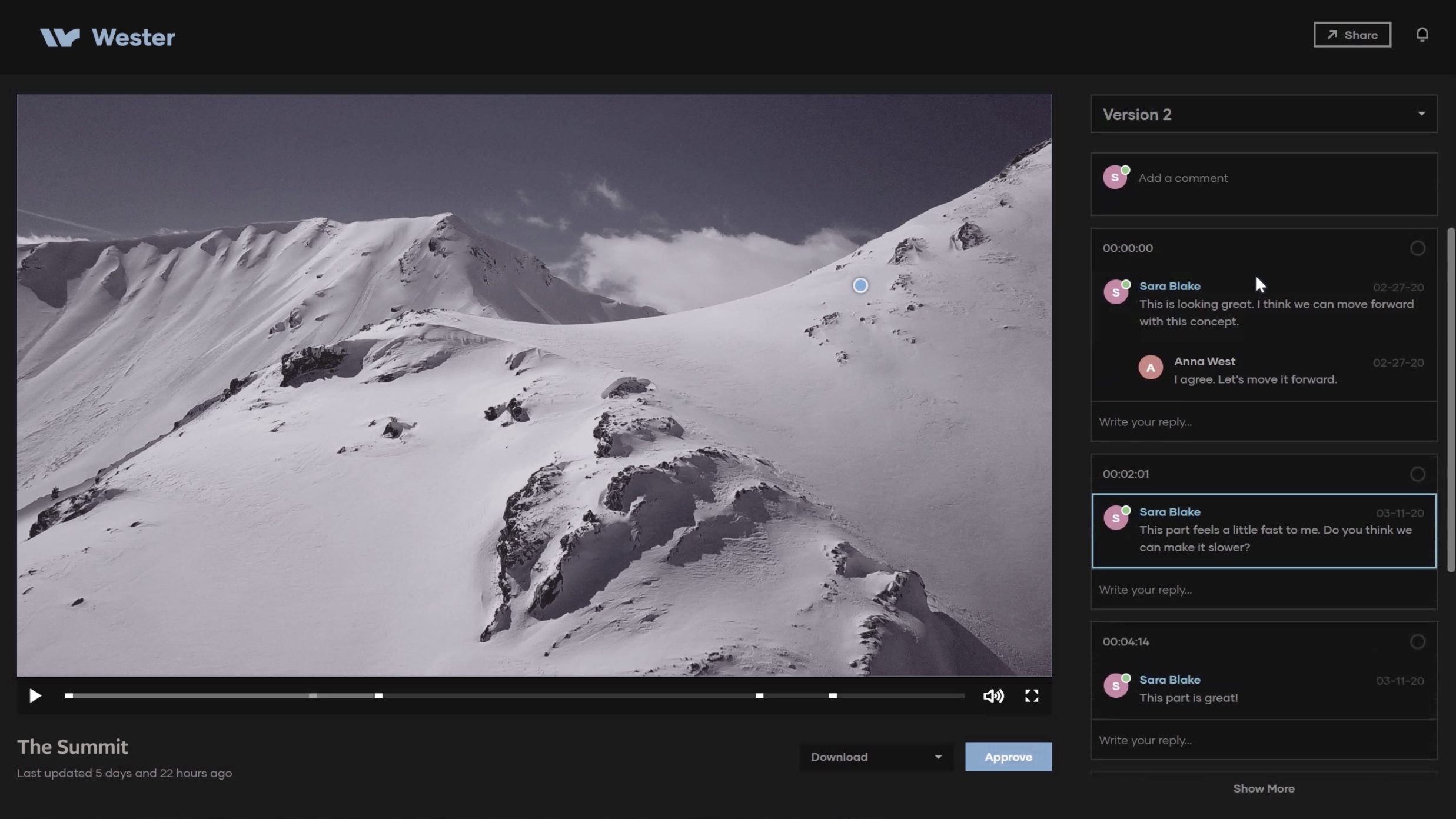Jump to the 00:04:14 timestamp comment
The height and width of the screenshot is (819, 1456).
click(1125, 641)
